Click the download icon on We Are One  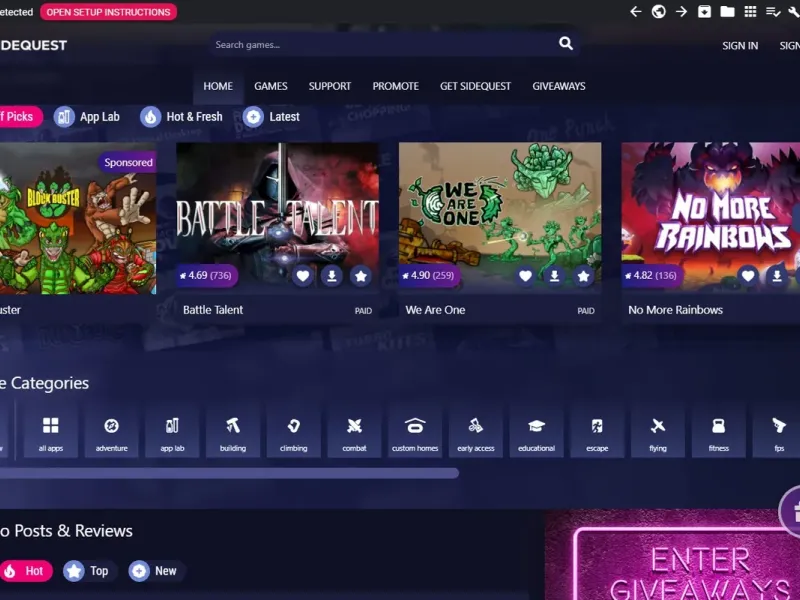point(554,276)
